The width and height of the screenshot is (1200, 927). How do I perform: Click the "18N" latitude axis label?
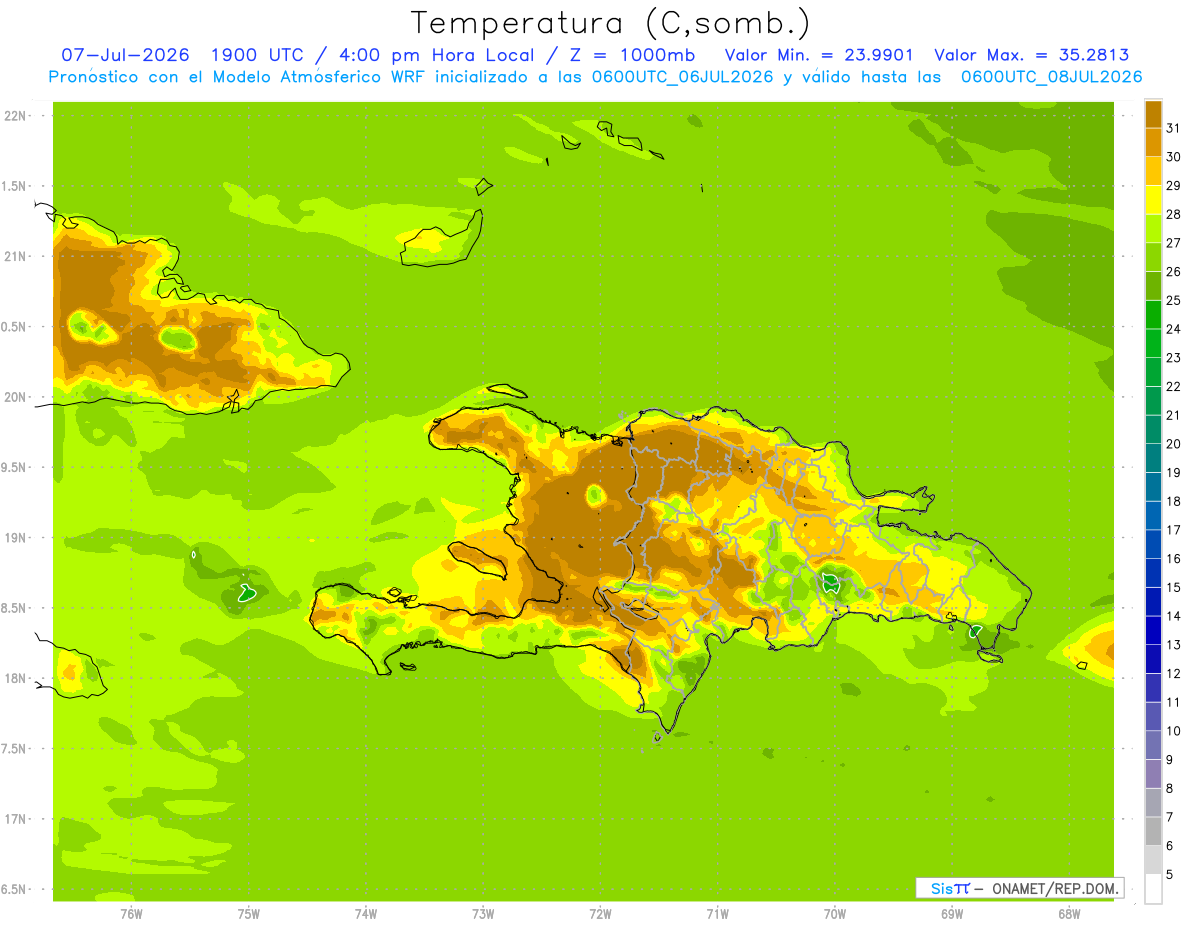[x=14, y=678]
